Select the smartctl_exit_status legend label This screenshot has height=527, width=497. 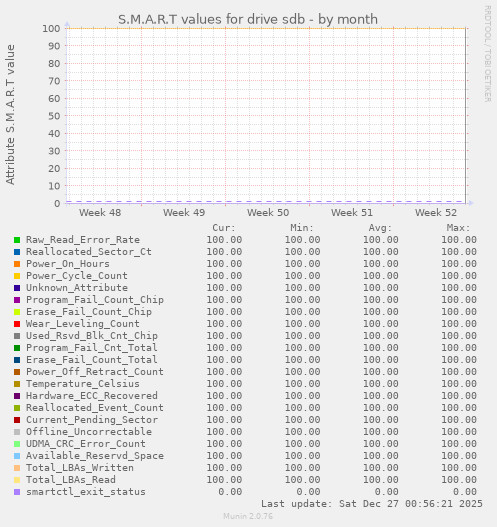(x=86, y=492)
